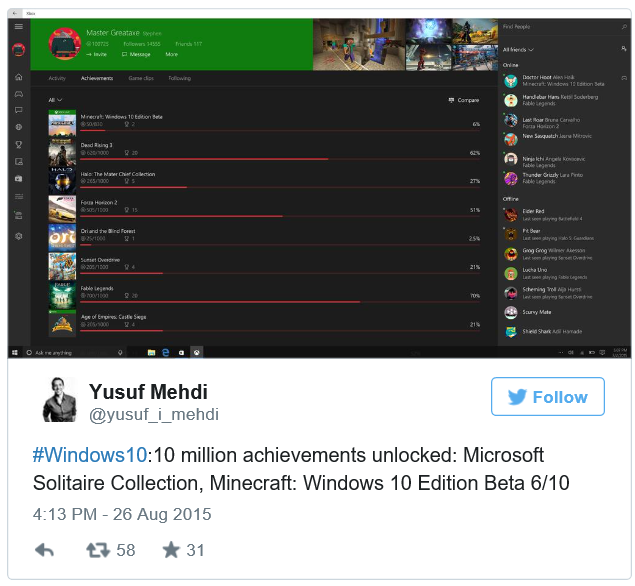The height and width of the screenshot is (586, 635).
Task: Click the Find People search field
Action: click(x=561, y=27)
